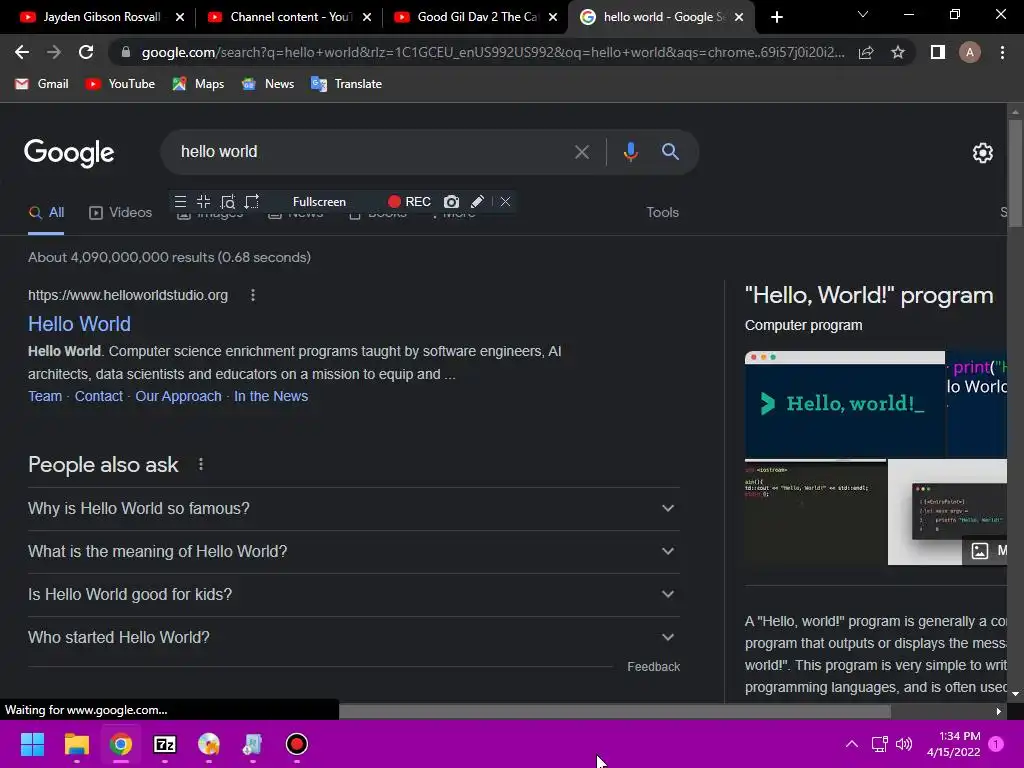1024x768 pixels.
Task: Open tab search chevron
Action: point(863,14)
